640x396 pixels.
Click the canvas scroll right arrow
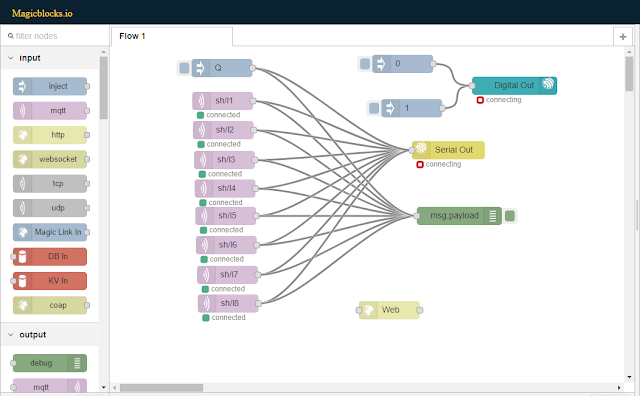619,387
